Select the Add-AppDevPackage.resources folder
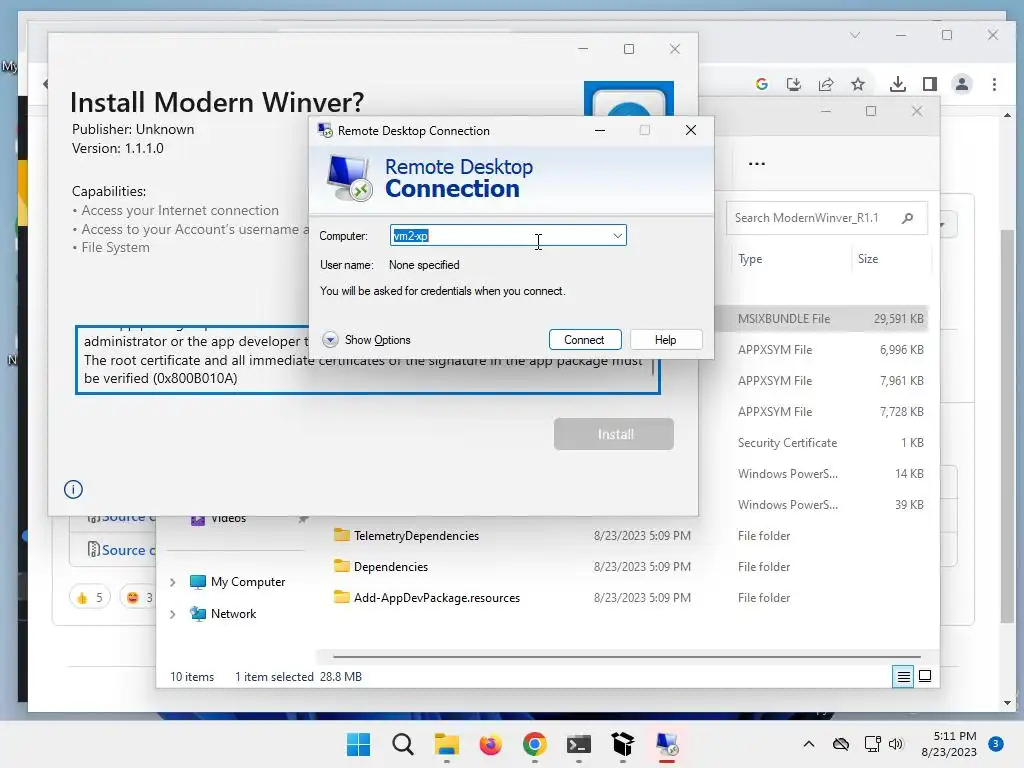 [437, 598]
